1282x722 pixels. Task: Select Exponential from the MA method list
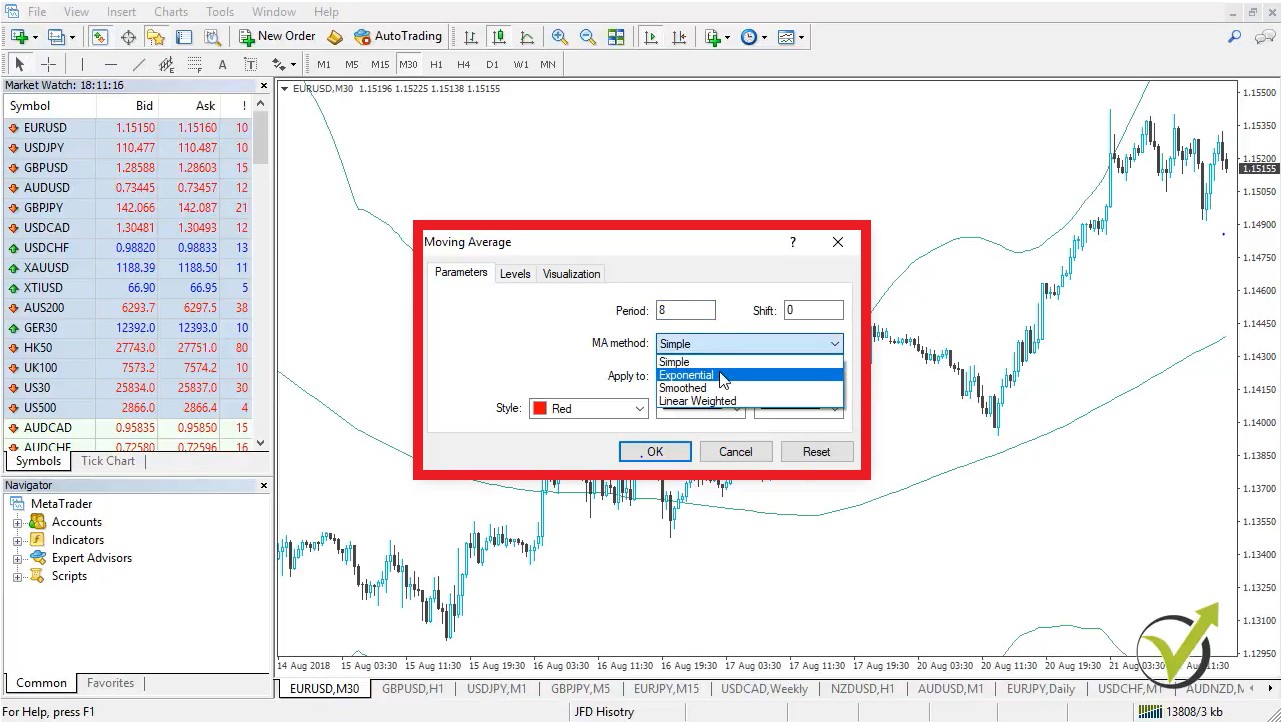pyautogui.click(x=687, y=374)
